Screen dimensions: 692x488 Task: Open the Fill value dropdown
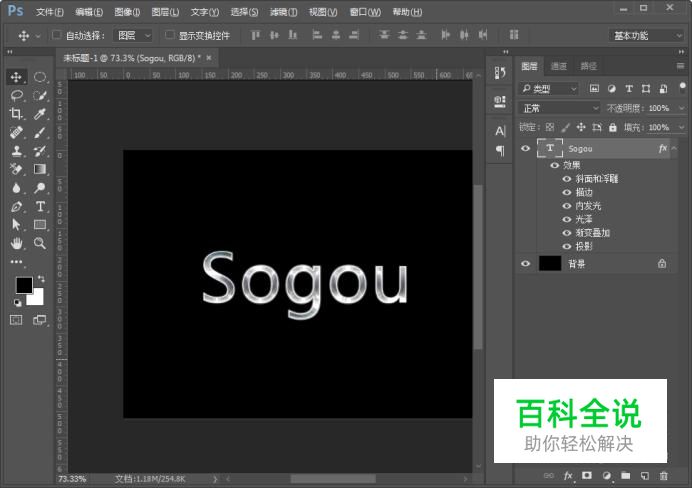point(680,128)
